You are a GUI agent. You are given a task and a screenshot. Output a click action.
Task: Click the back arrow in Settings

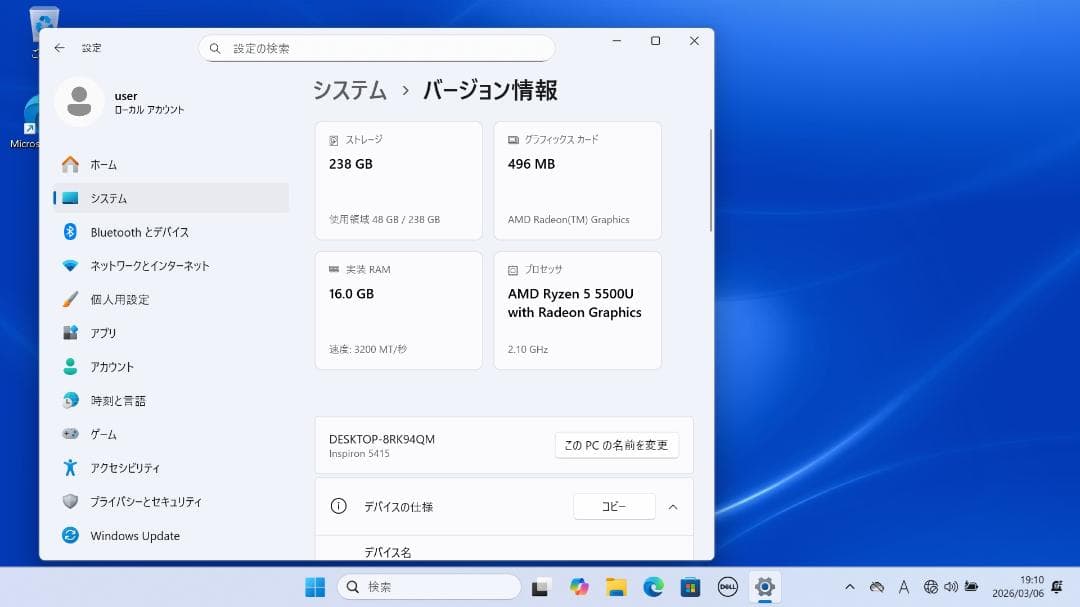(59, 48)
